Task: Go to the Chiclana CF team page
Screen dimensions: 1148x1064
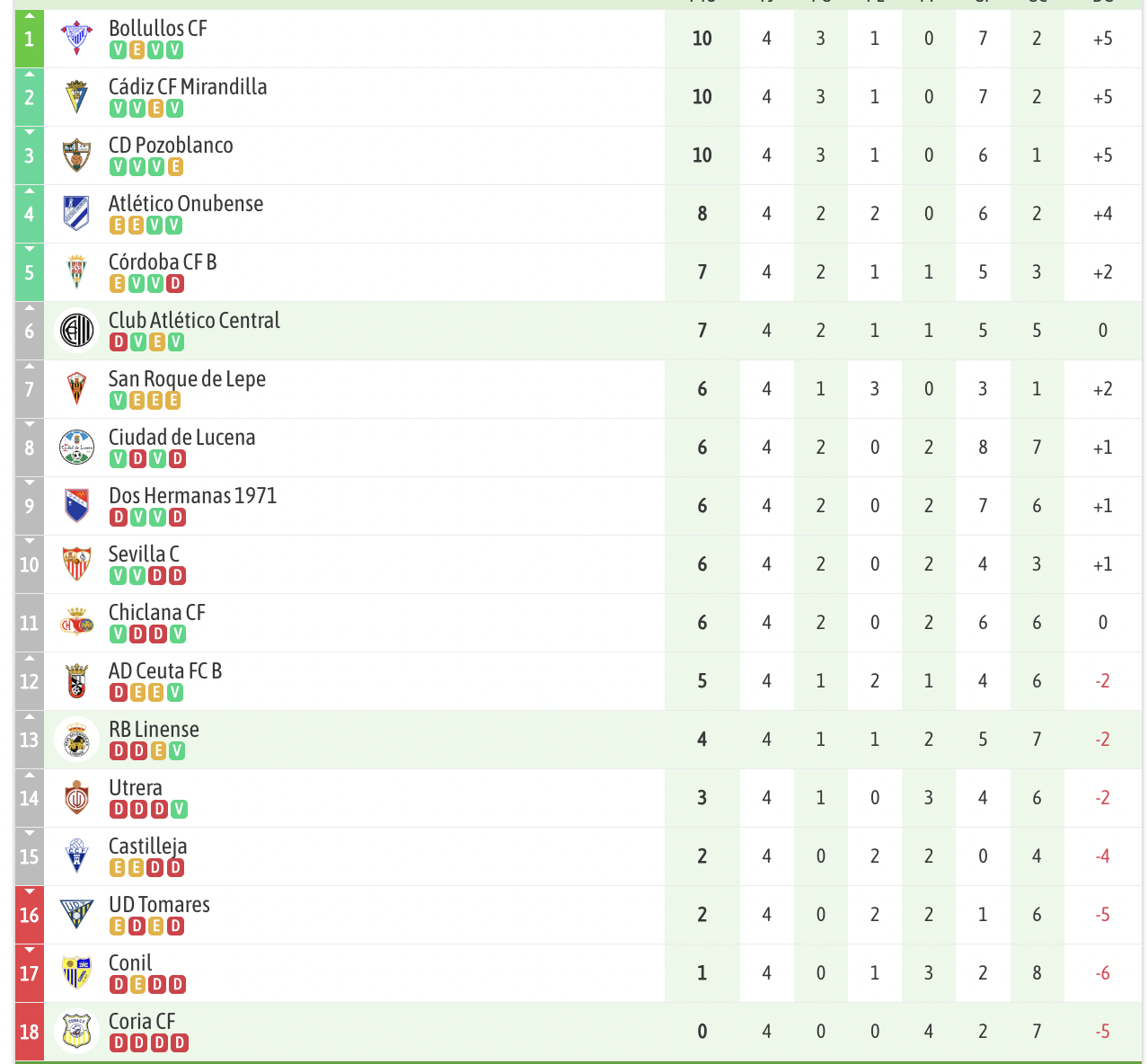Action: click(x=156, y=613)
